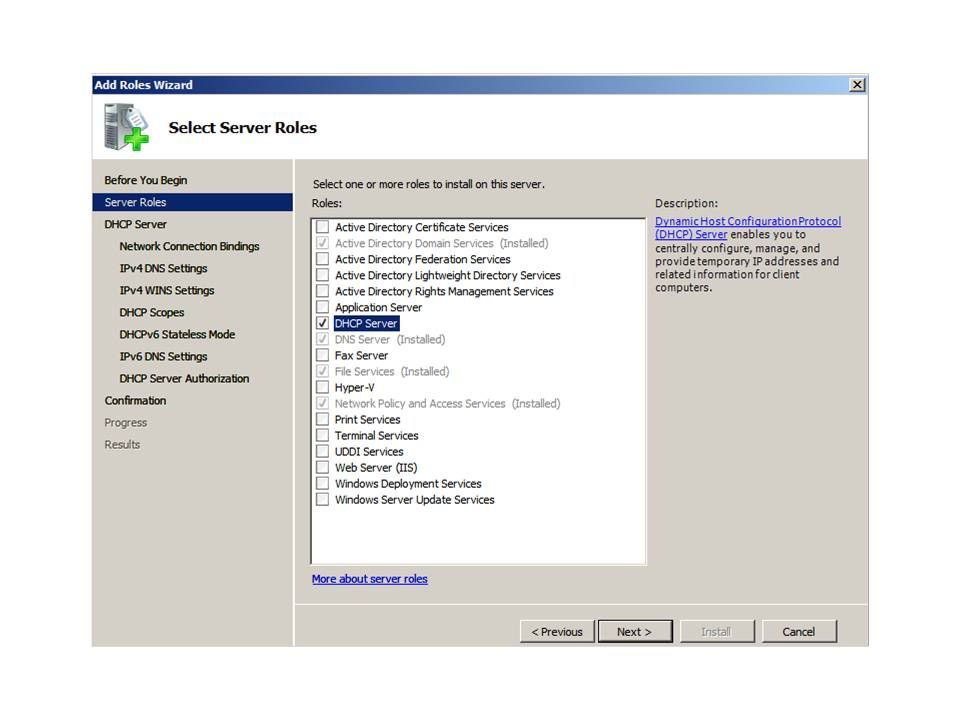Open IPv4 DNS Settings step
The image size is (960, 720).
coord(163,268)
